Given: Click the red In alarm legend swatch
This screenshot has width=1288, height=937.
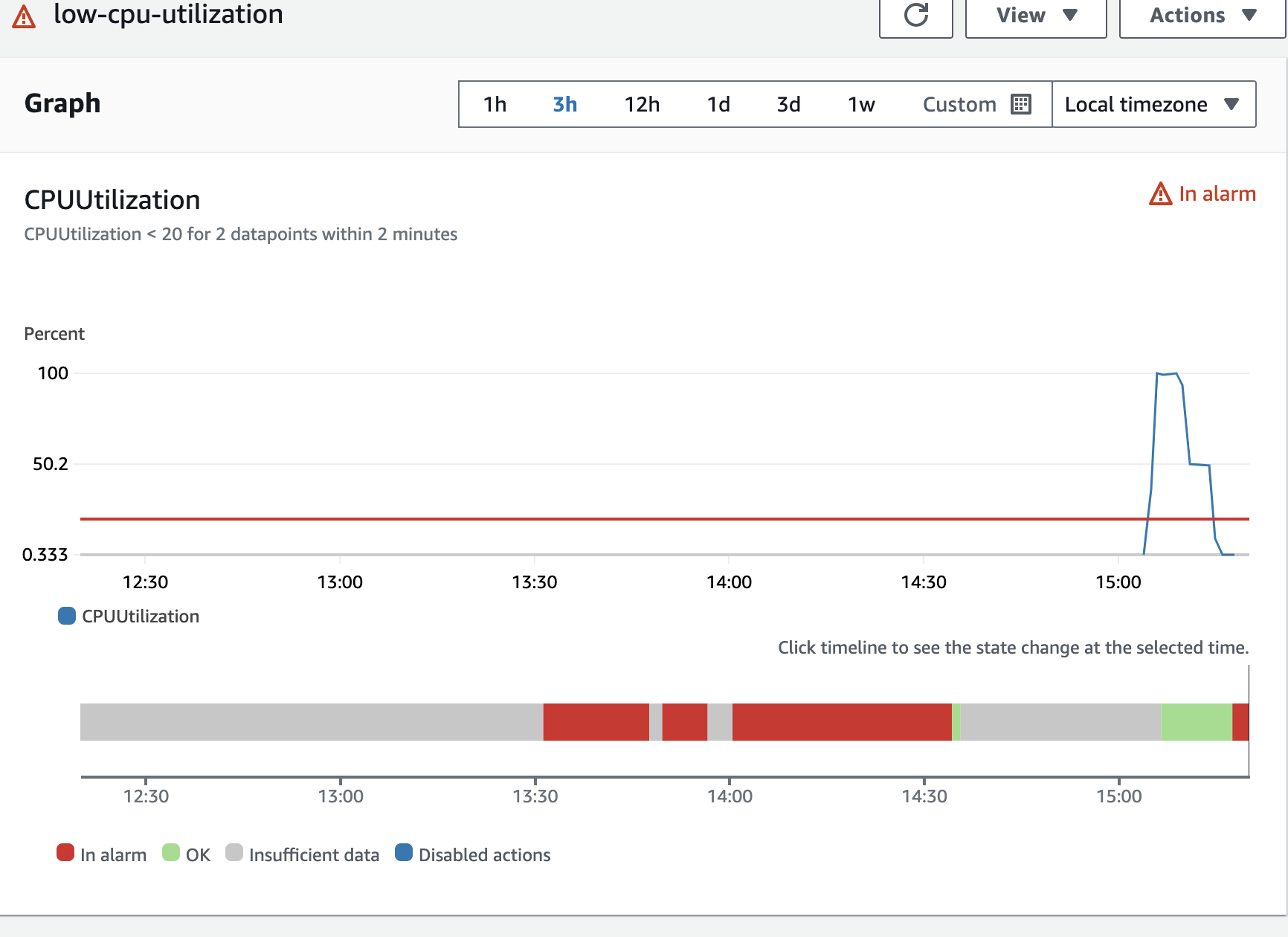Looking at the screenshot, I should coord(65,853).
